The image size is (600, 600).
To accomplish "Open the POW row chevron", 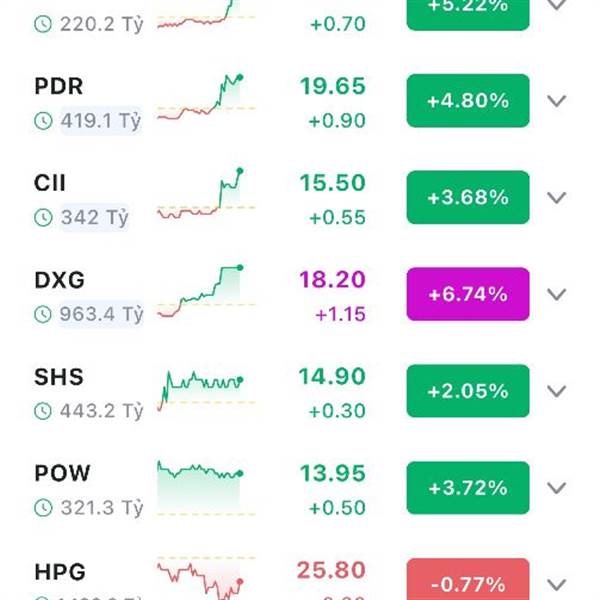I will (x=556, y=488).
